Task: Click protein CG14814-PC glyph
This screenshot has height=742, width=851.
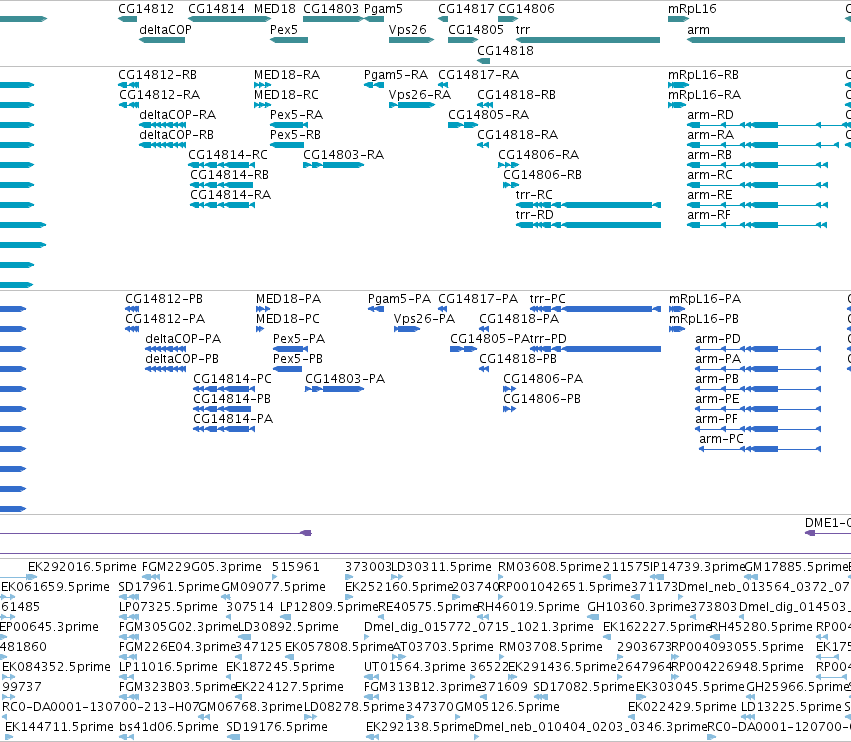Action: tap(223, 389)
